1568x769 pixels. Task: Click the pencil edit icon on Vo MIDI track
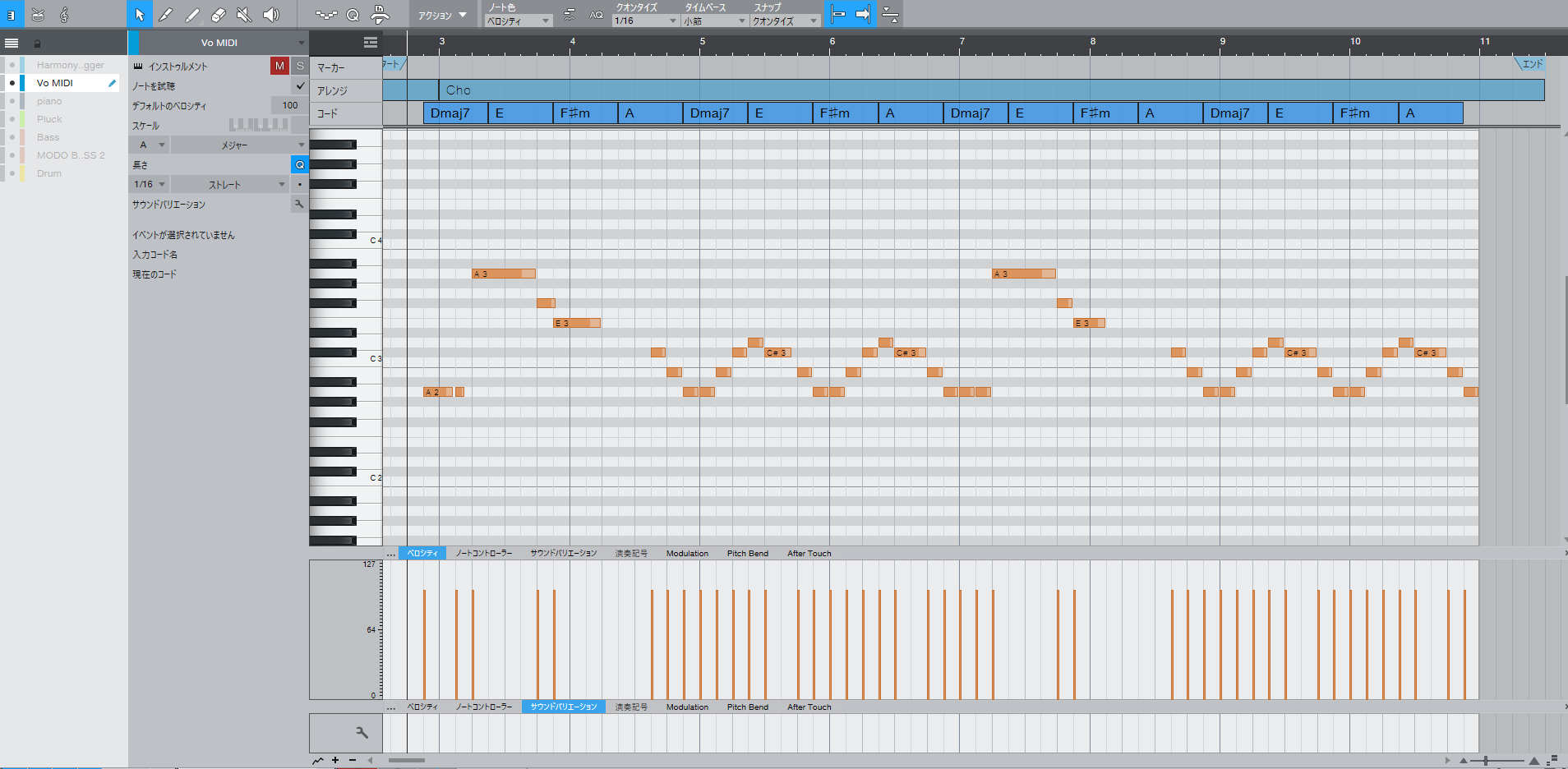coord(112,83)
